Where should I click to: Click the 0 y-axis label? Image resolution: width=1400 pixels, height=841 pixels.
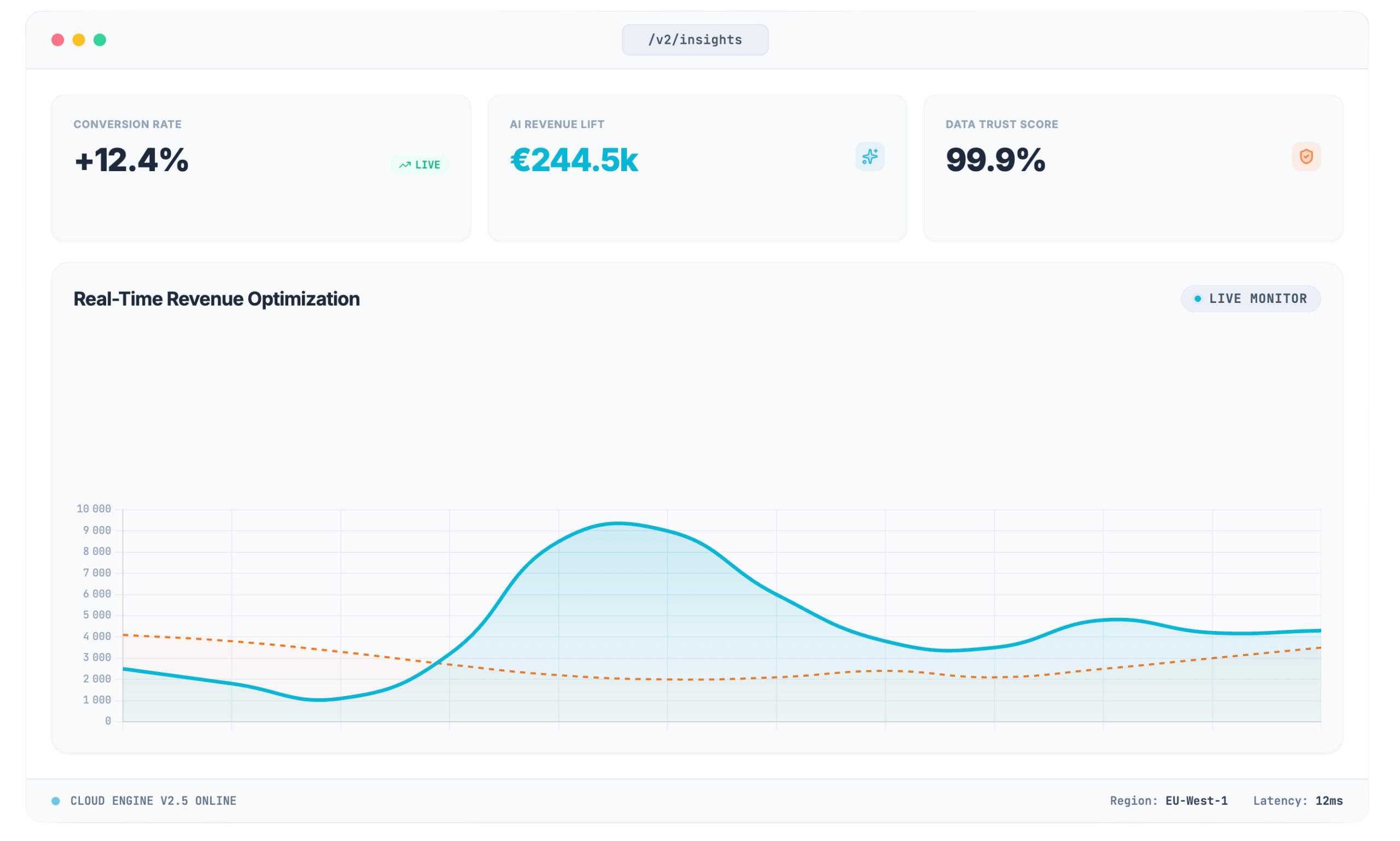[x=108, y=721]
